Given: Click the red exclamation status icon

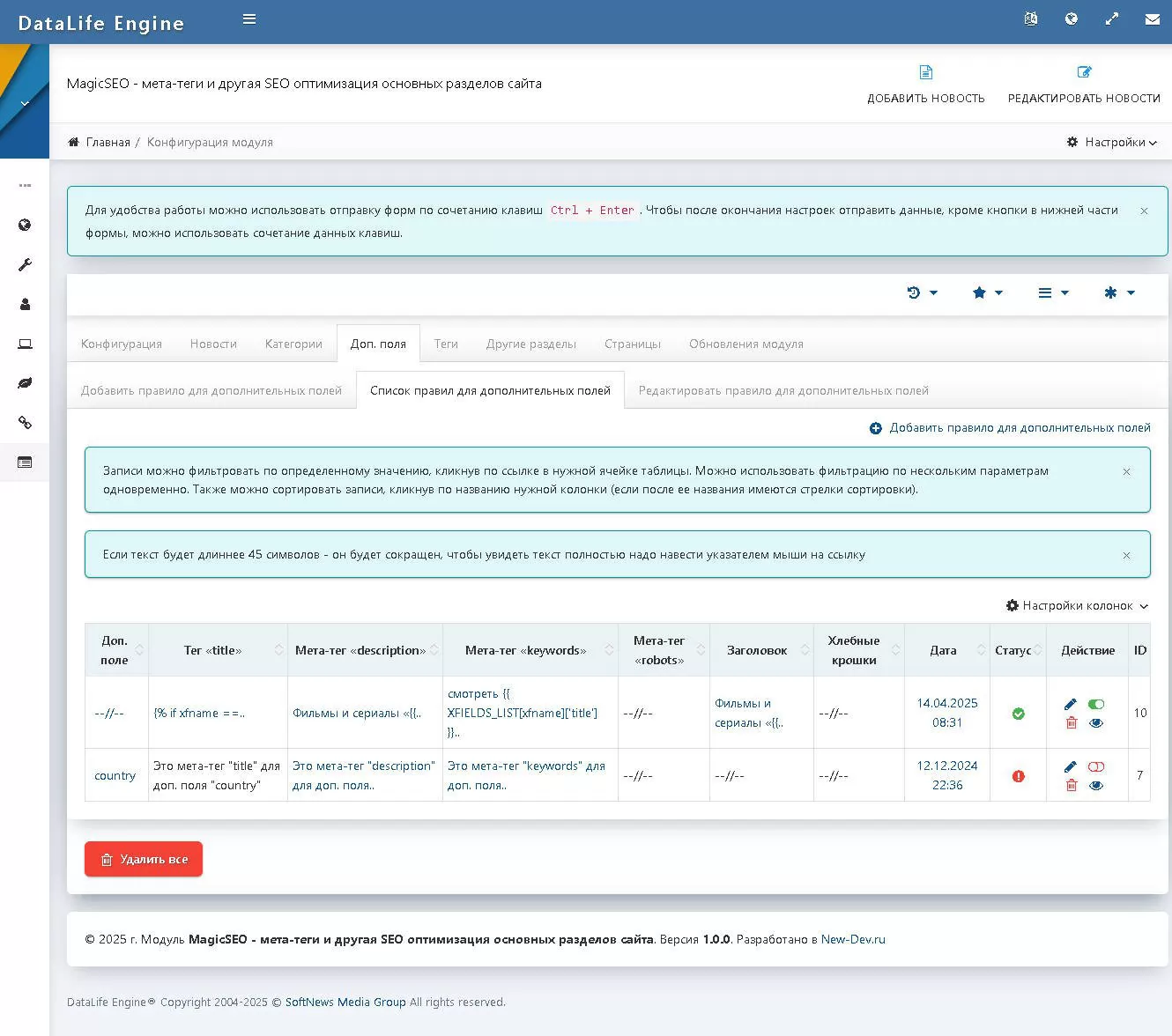Looking at the screenshot, I should click(1019, 776).
